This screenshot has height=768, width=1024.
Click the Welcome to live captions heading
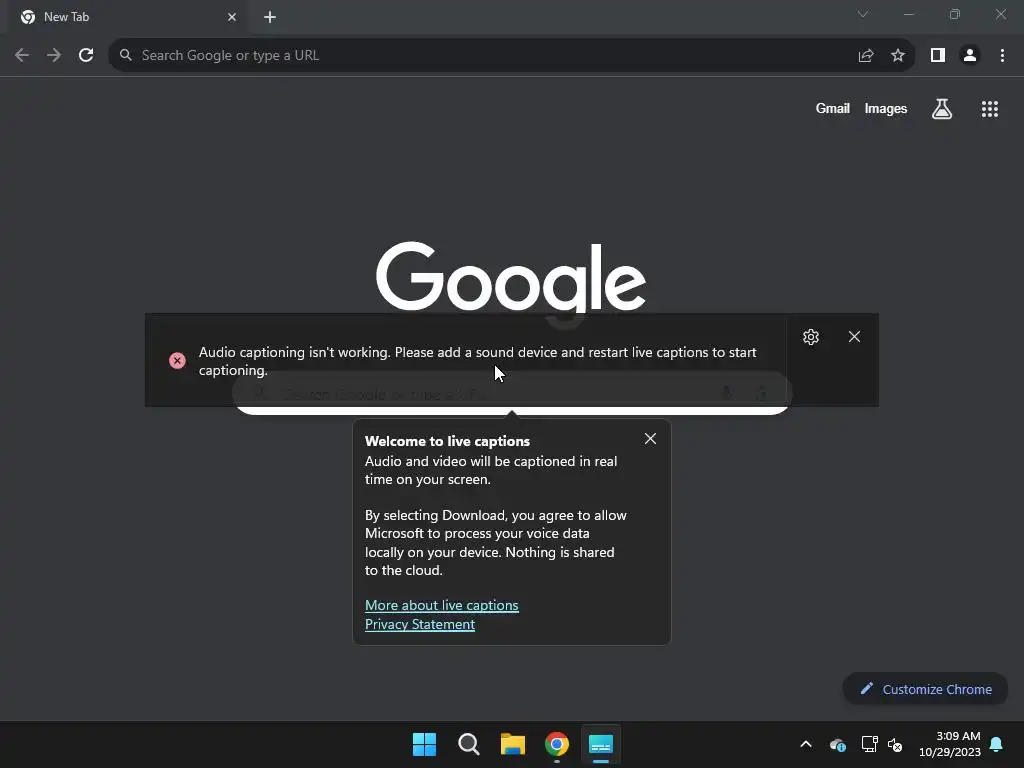(x=447, y=441)
